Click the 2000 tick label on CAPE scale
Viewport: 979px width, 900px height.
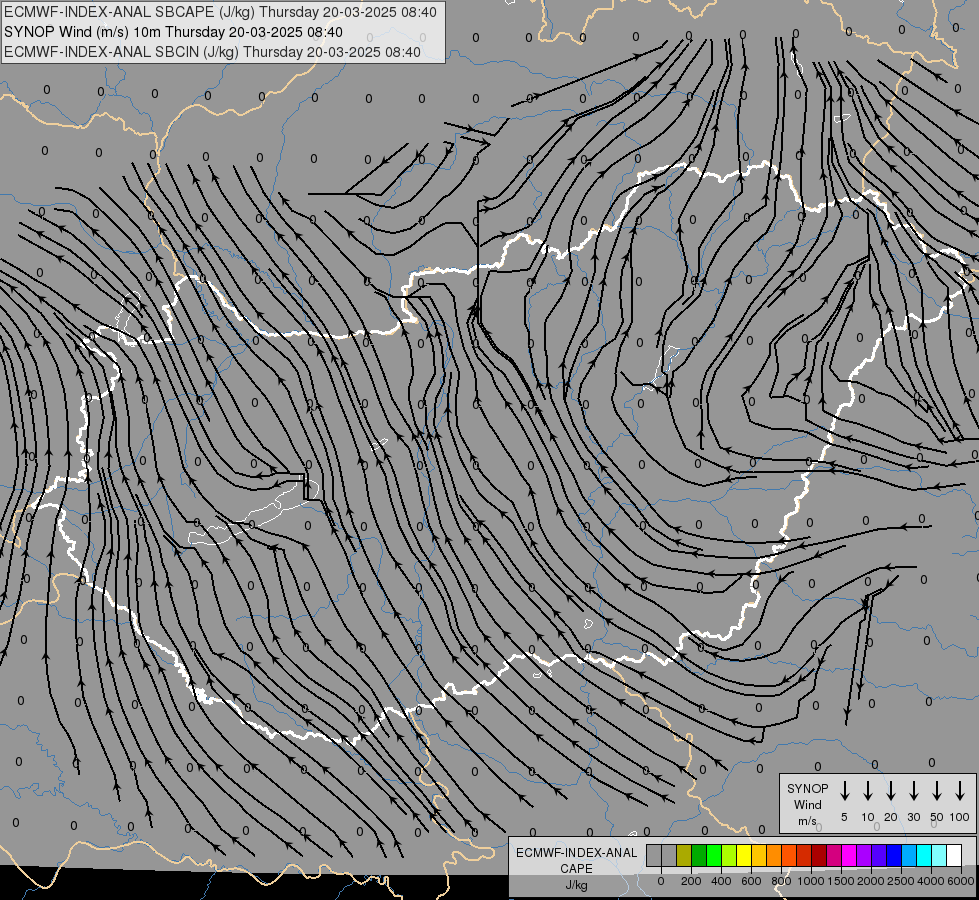[x=870, y=881]
